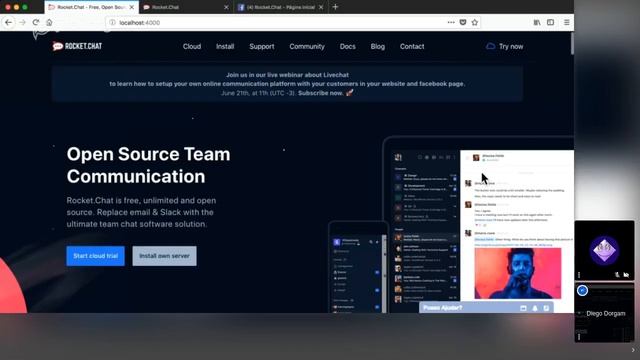Open the Support navigation item
640x360 pixels.
click(262, 47)
